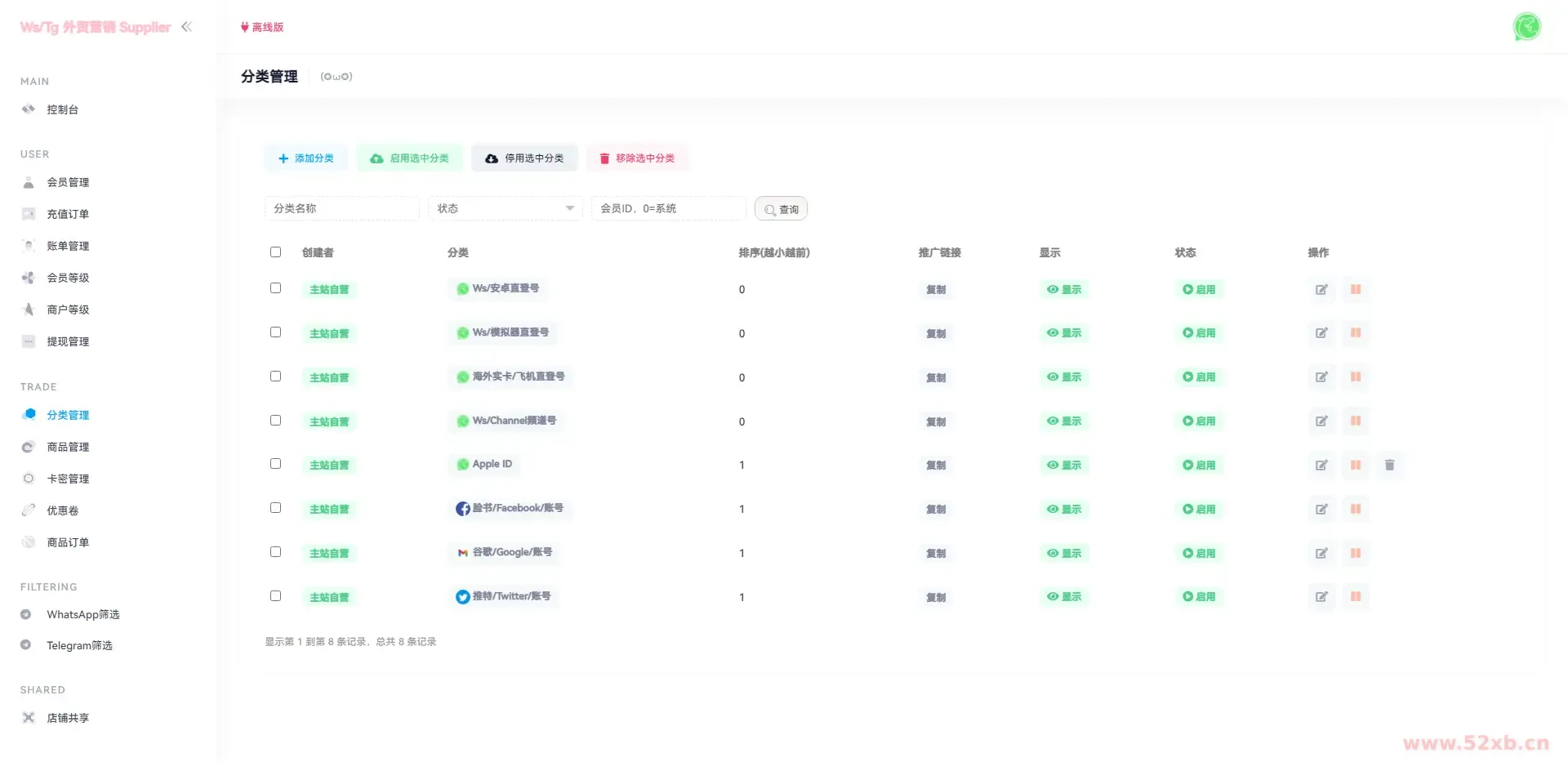1568x762 pixels.
Task: Toggle 显示 visibility for 海外实卡/飞机直登号 row
Action: coord(1063,377)
